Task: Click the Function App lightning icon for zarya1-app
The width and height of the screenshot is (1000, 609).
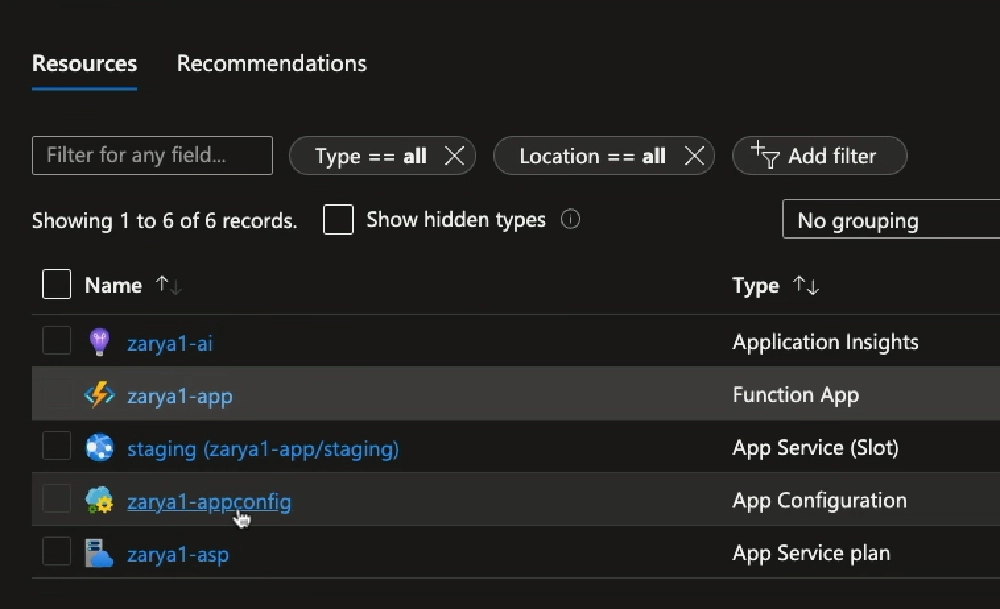Action: coord(99,395)
